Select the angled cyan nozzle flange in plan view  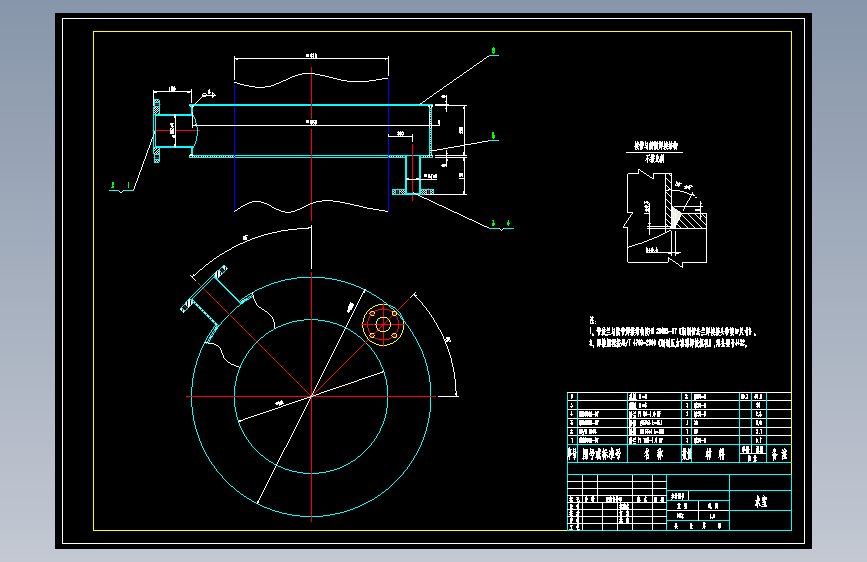pos(204,289)
